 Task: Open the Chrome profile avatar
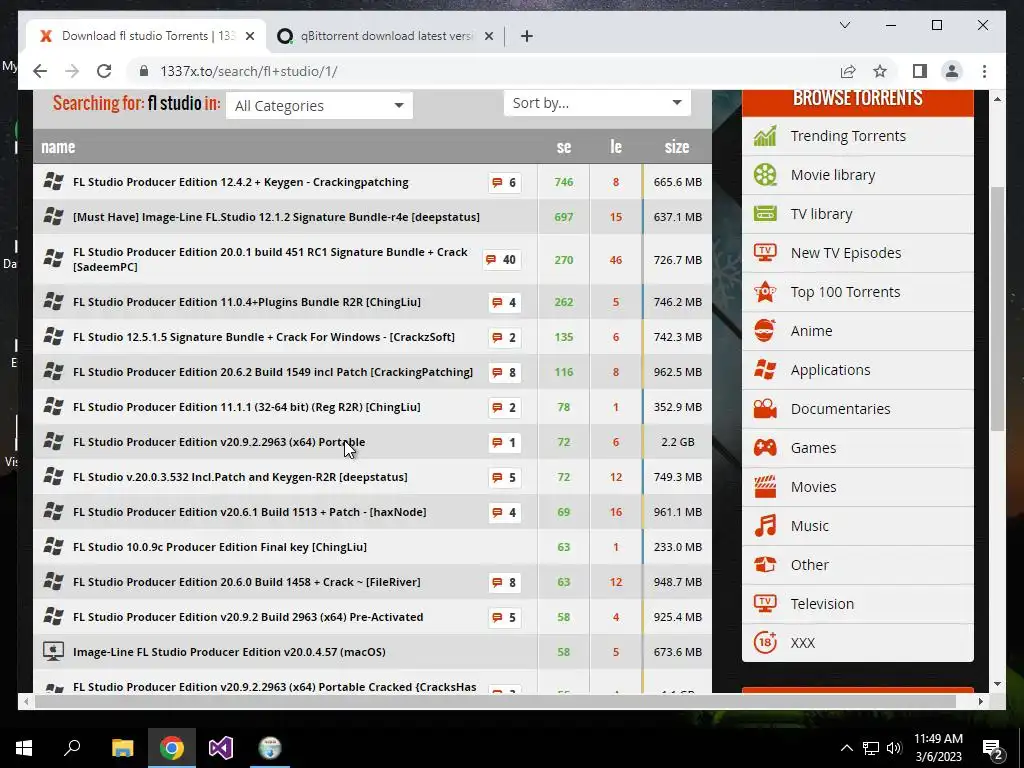click(x=952, y=71)
